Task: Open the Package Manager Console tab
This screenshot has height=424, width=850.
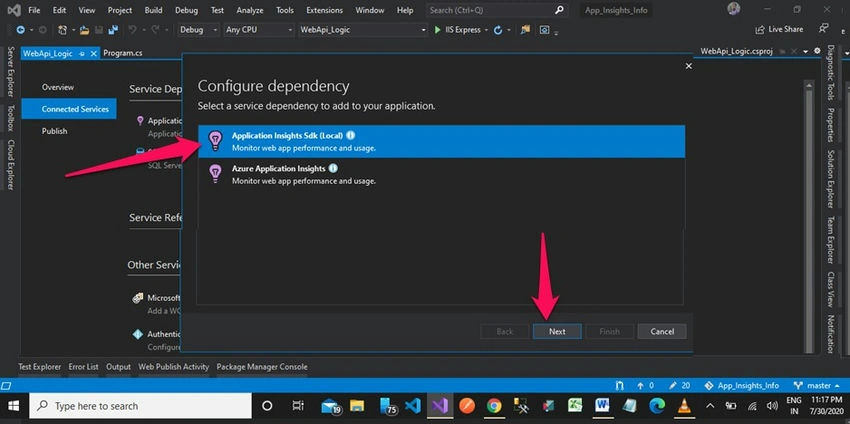Action: (262, 367)
